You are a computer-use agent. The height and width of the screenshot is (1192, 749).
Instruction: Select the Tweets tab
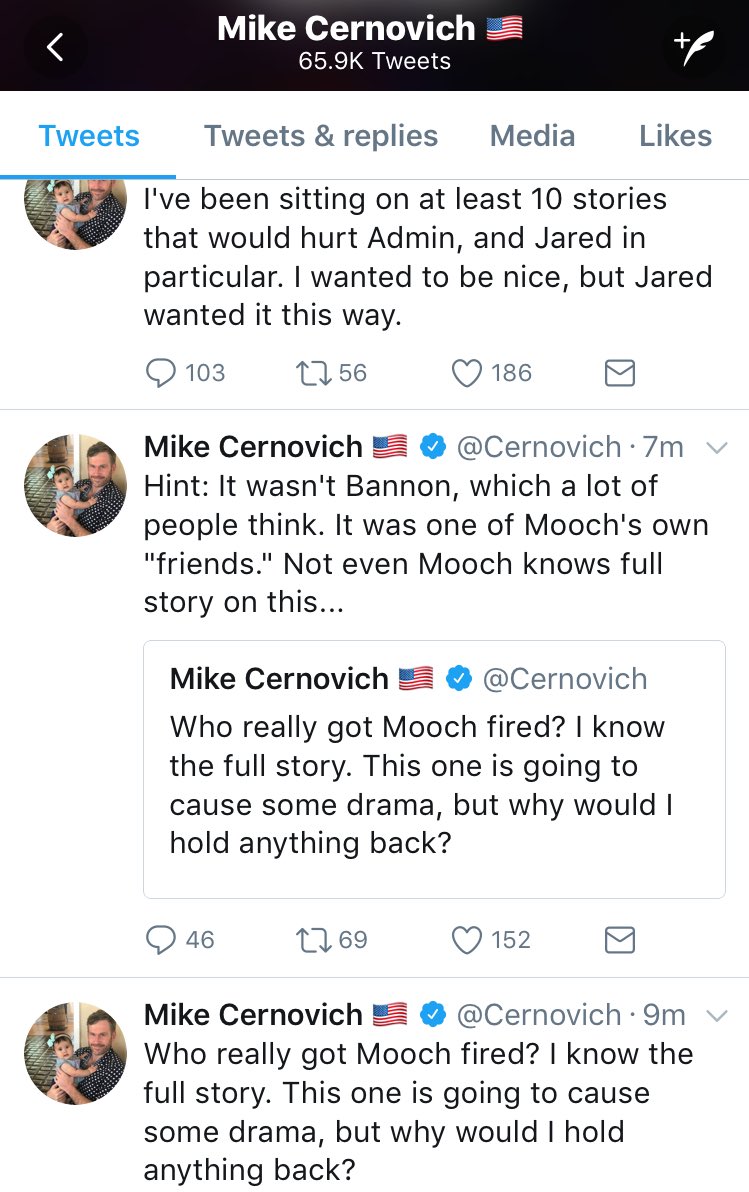coord(89,136)
